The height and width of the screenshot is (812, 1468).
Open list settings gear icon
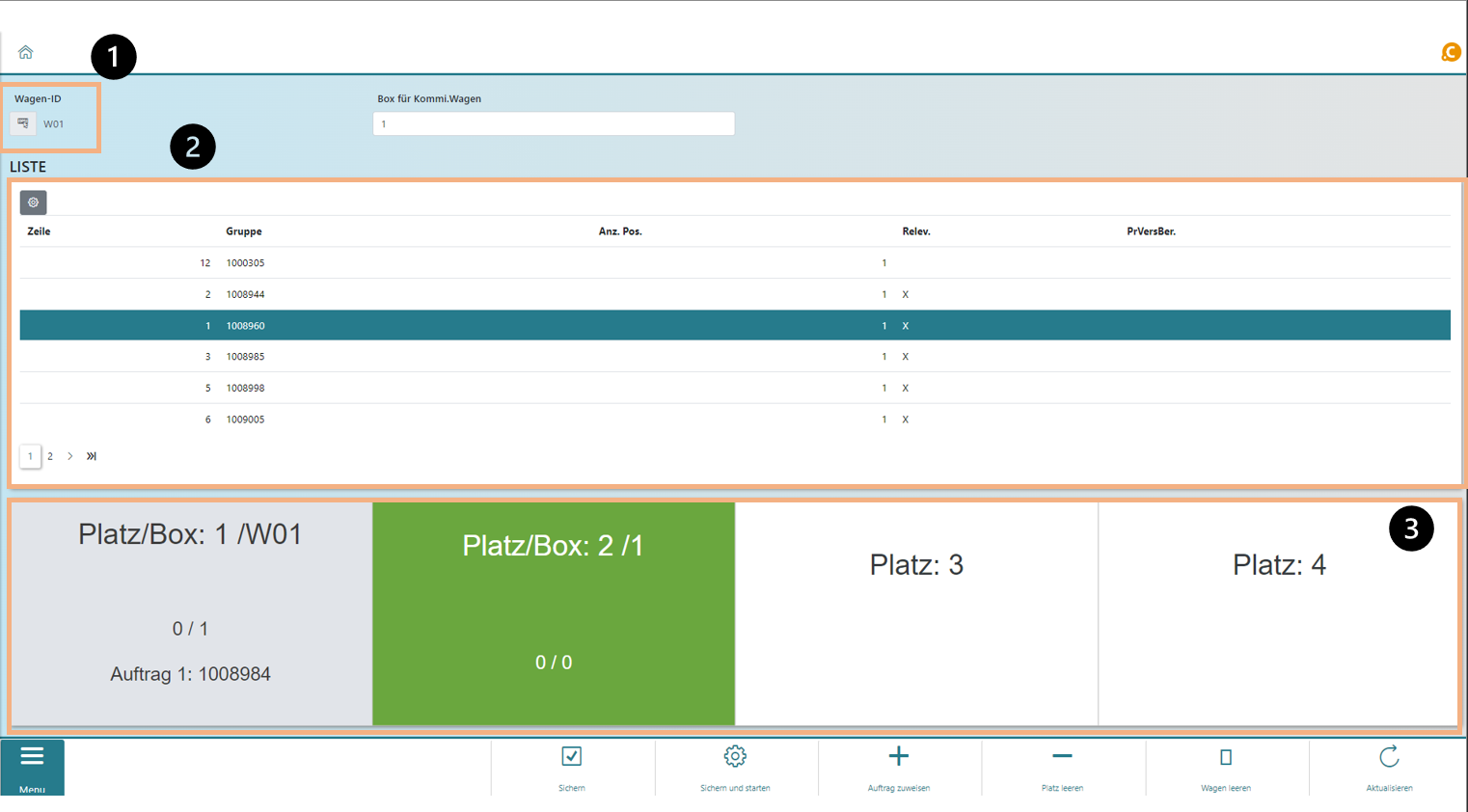coord(34,203)
